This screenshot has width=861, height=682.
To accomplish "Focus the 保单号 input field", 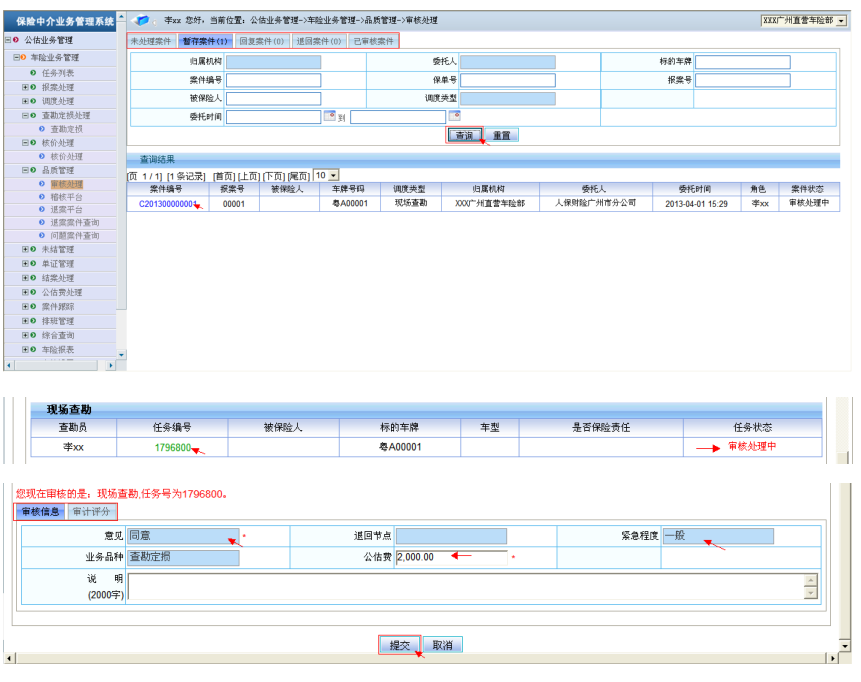I will [x=507, y=81].
